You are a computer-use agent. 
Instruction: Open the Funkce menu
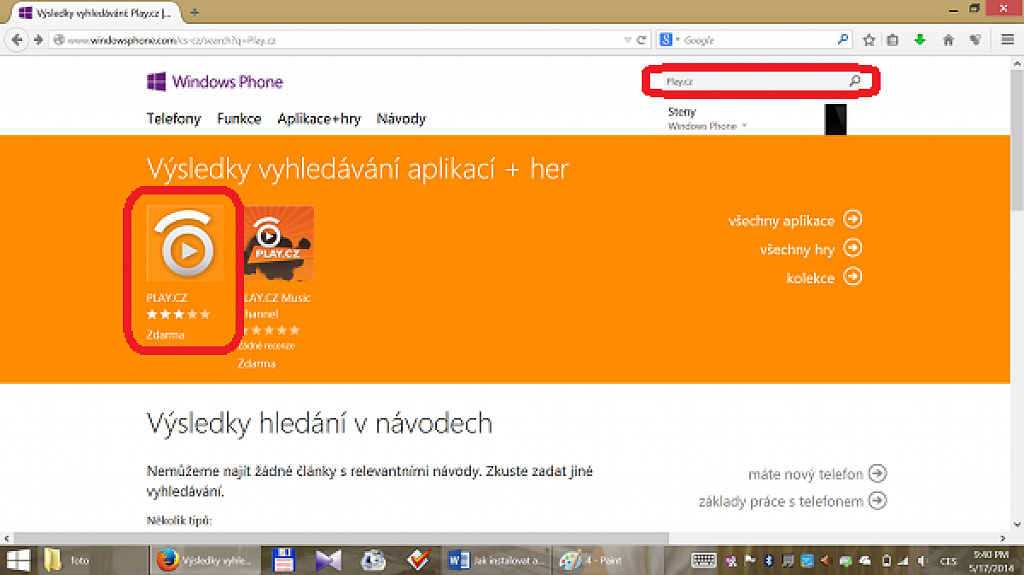(239, 118)
